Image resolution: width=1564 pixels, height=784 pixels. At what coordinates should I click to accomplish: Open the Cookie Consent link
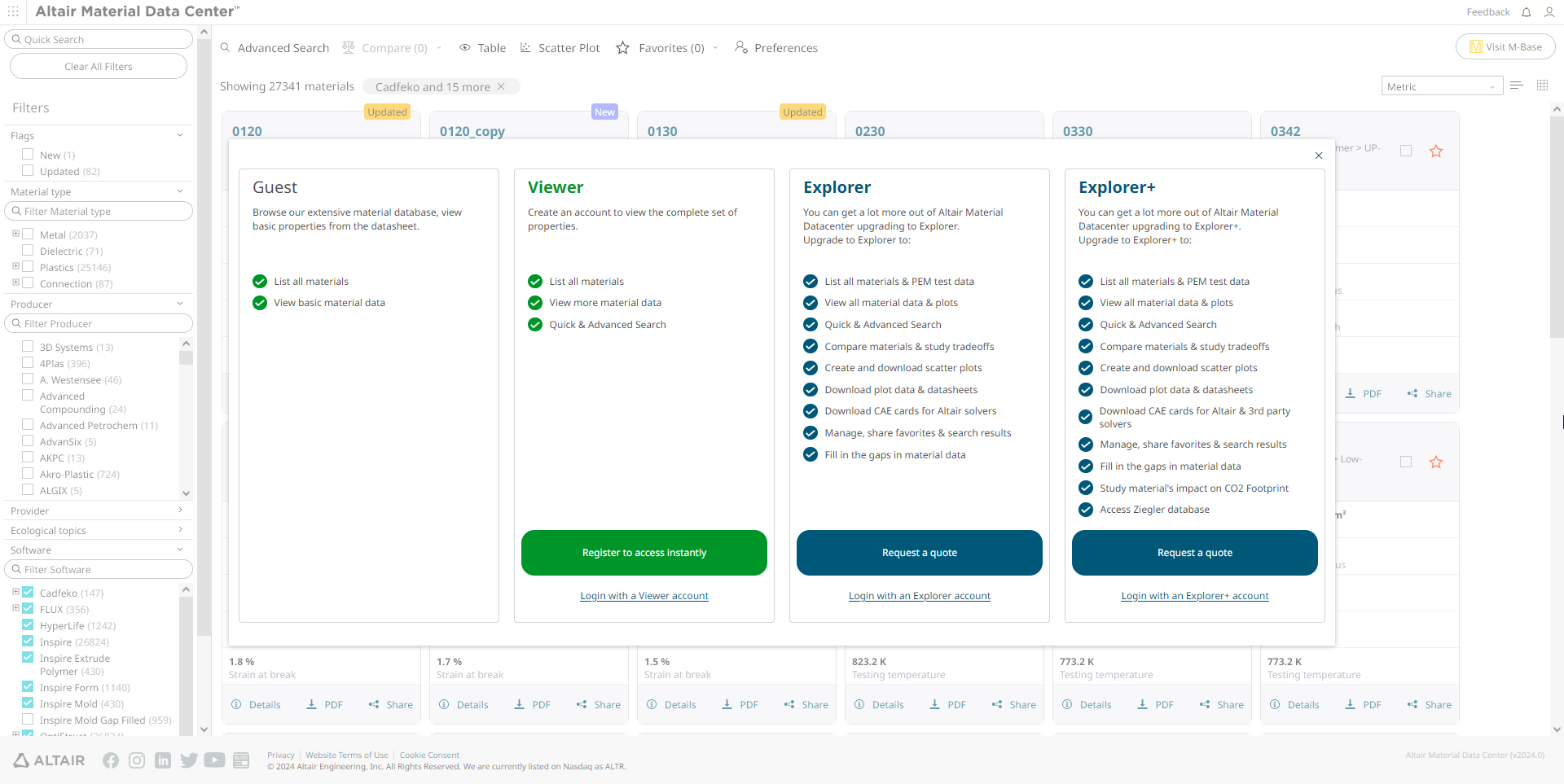(429, 756)
